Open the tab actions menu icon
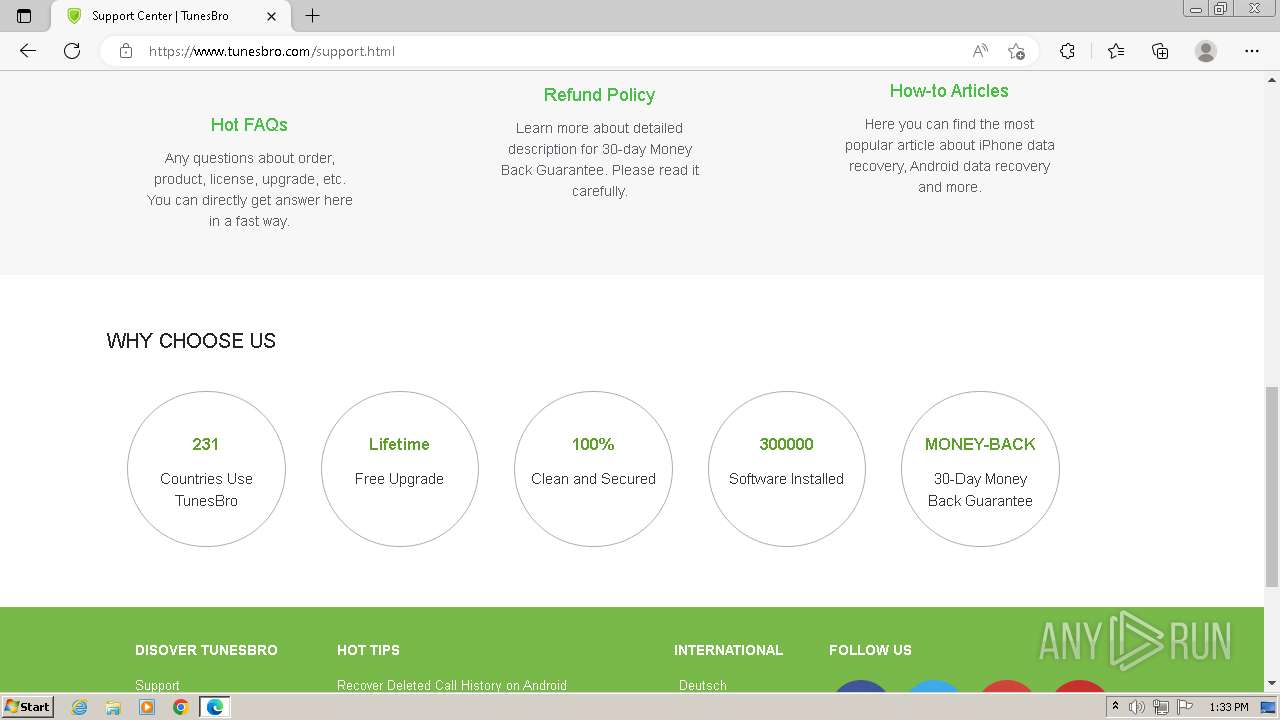Viewport: 1280px width, 720px height. [24, 16]
